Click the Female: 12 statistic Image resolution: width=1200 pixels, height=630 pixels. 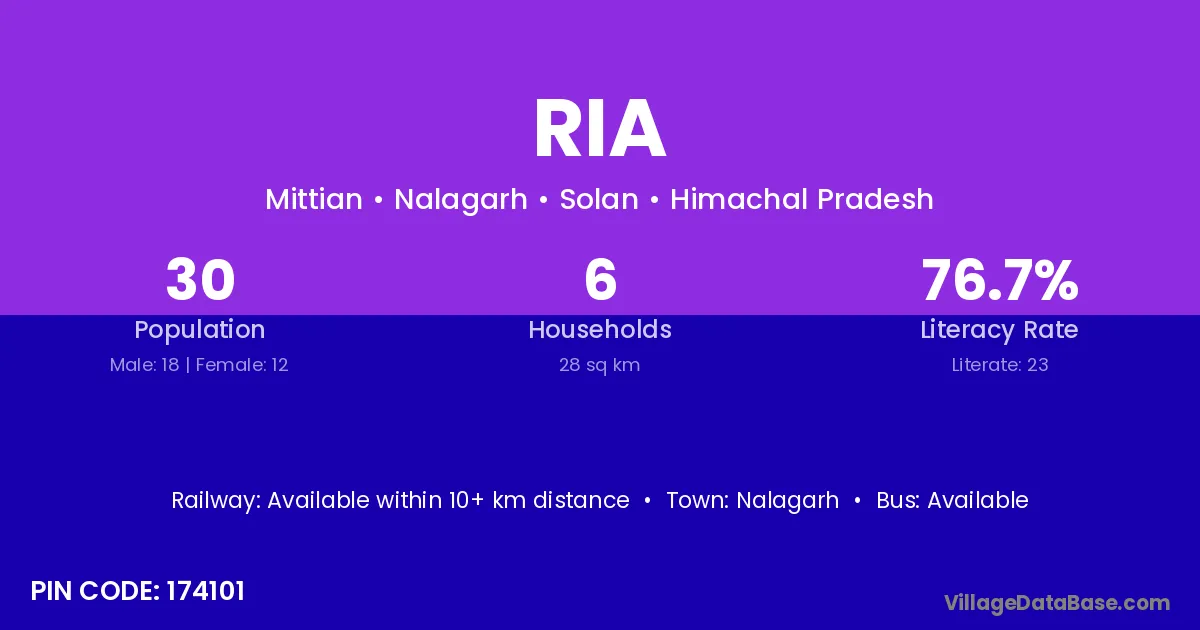coord(242,365)
